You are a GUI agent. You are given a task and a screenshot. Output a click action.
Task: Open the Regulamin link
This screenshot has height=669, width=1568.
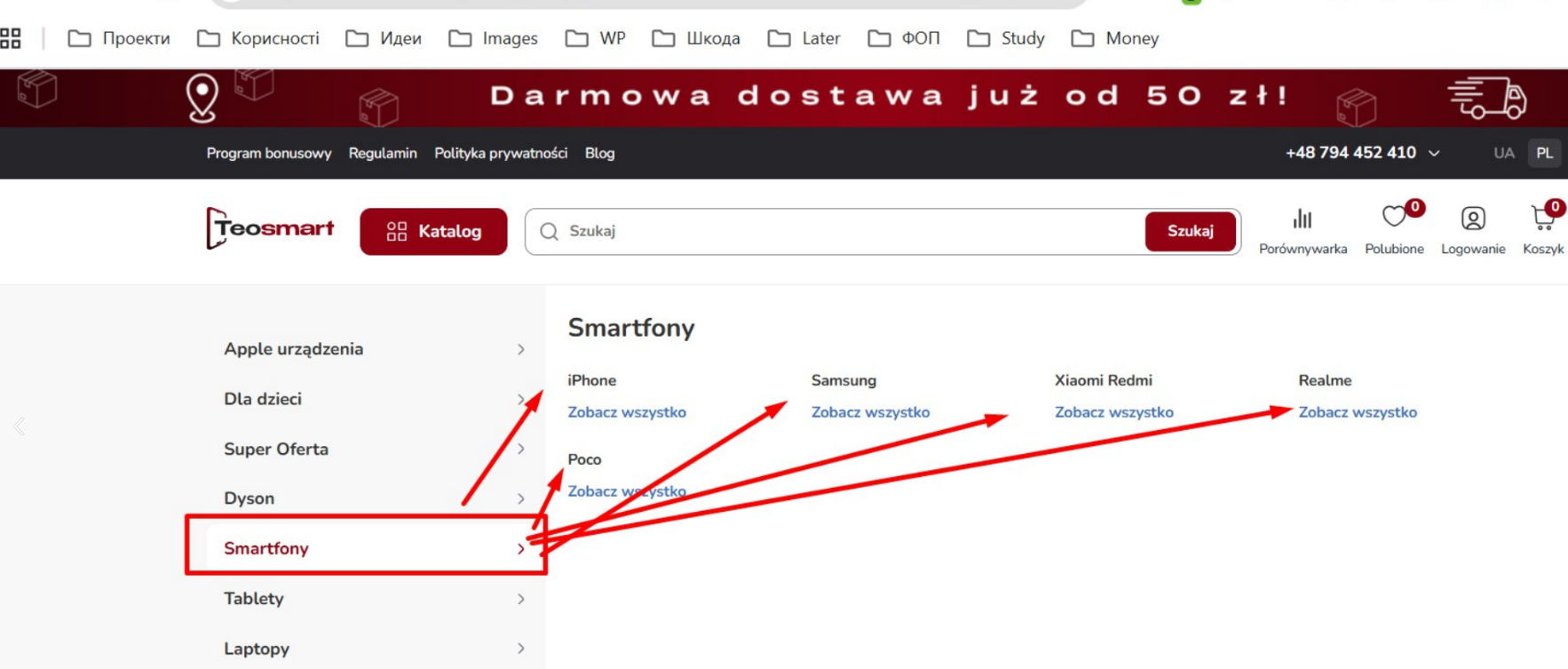coord(383,153)
